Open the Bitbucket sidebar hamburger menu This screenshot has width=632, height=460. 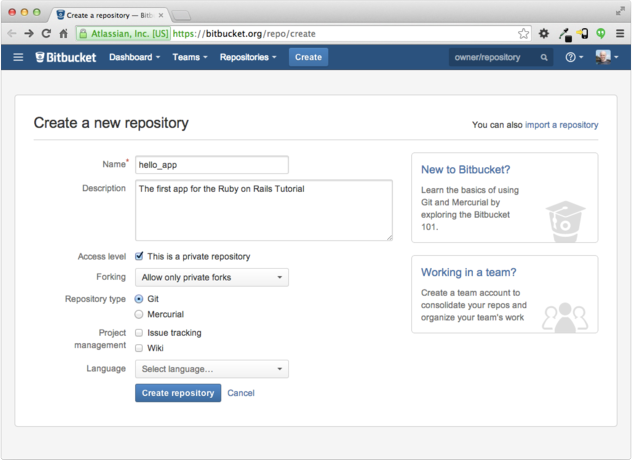tap(18, 57)
